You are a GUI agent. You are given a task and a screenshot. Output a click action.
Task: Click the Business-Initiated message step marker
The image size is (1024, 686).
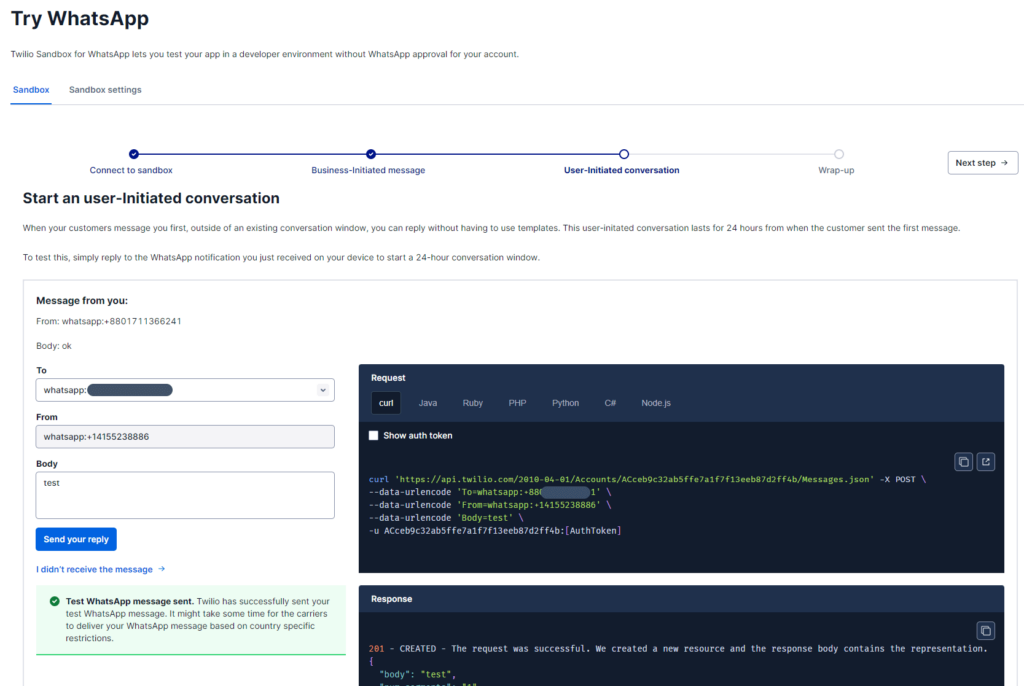pyautogui.click(x=371, y=154)
